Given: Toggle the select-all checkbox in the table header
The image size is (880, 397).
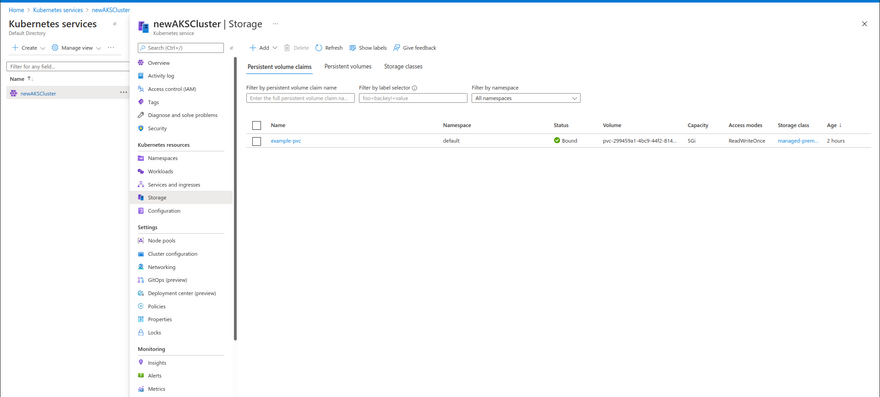Looking at the screenshot, I should pyautogui.click(x=256, y=125).
